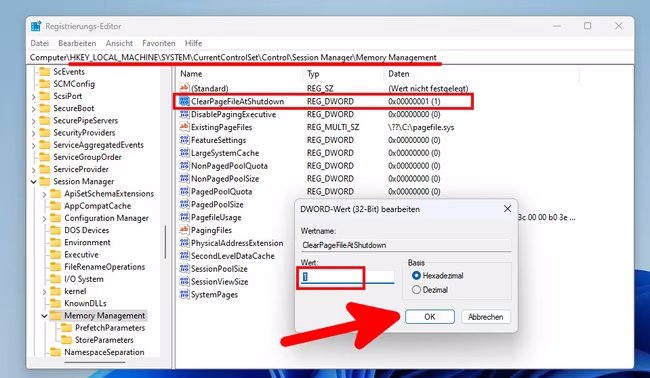Click the ScEvents folder icon
The width and height of the screenshot is (650, 378).
[x=44, y=72]
